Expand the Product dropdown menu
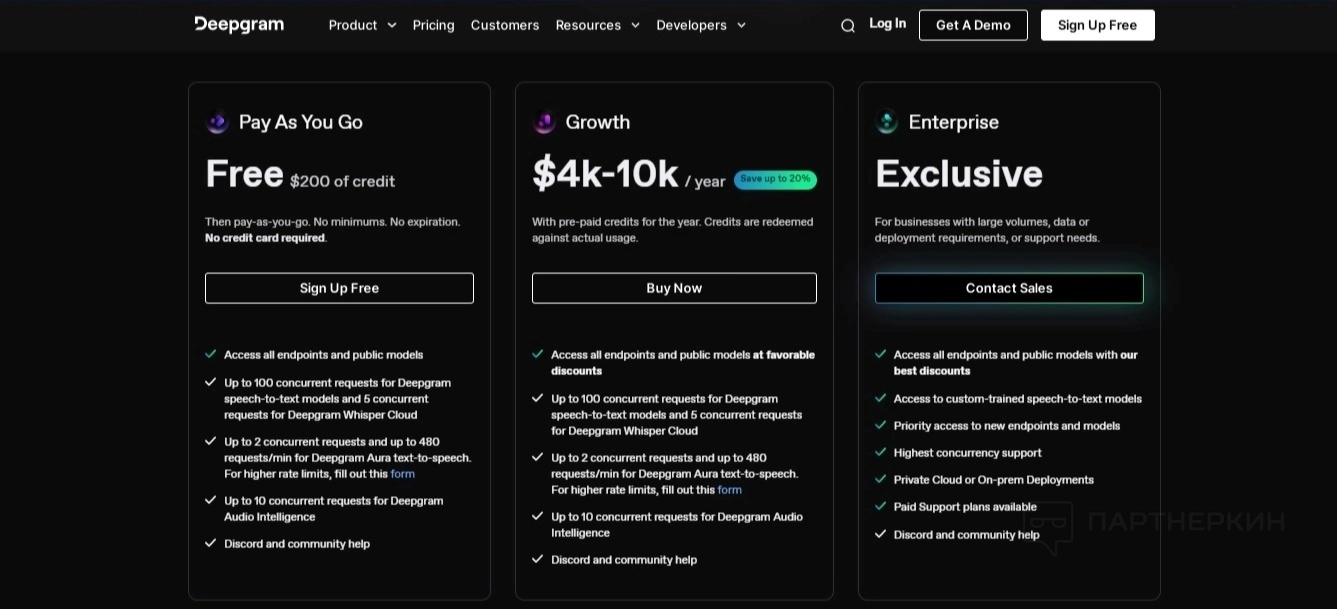This screenshot has width=1337, height=609. coord(362,25)
